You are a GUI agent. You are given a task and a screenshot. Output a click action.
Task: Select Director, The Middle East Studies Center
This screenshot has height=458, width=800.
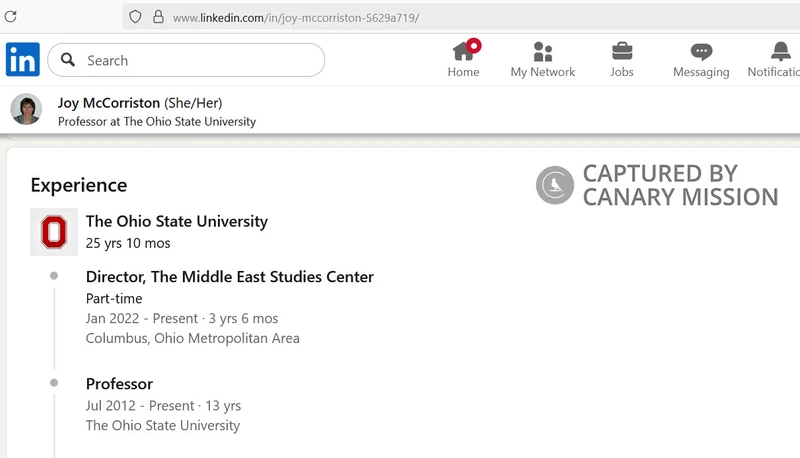tap(230, 277)
